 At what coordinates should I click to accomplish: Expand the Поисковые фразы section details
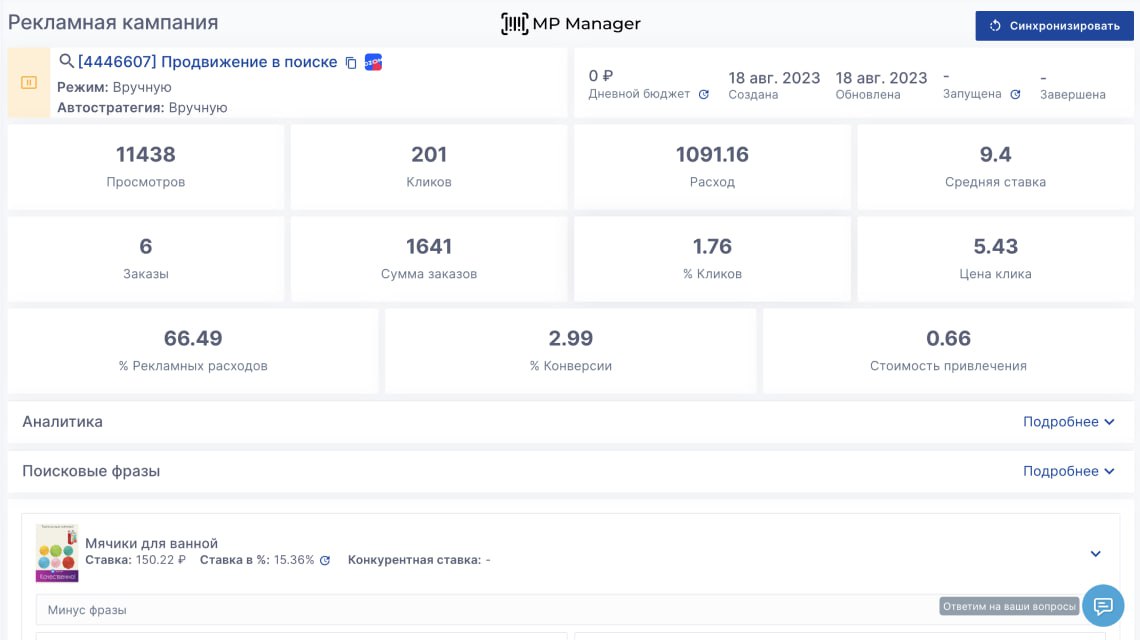click(1068, 471)
